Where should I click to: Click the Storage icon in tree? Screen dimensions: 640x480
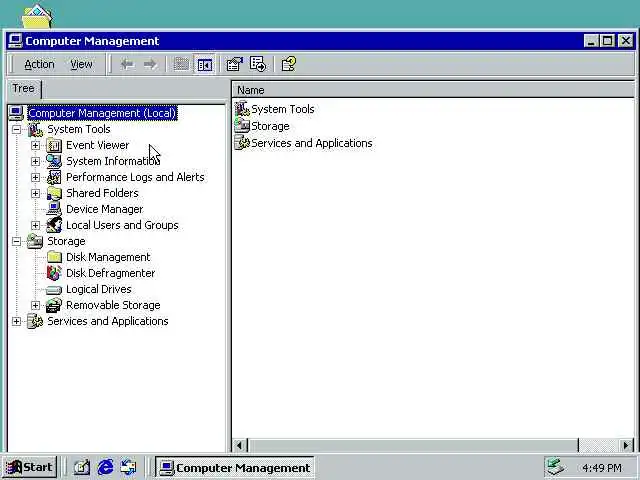coord(35,241)
